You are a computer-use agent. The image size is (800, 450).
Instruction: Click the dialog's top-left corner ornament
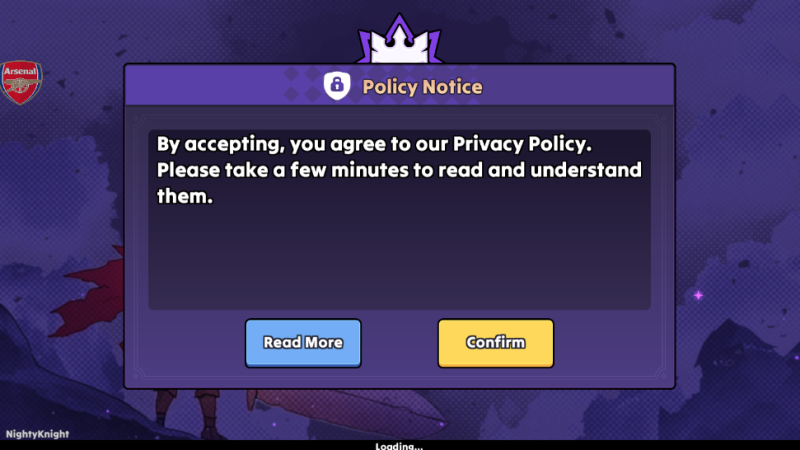tap(138, 120)
